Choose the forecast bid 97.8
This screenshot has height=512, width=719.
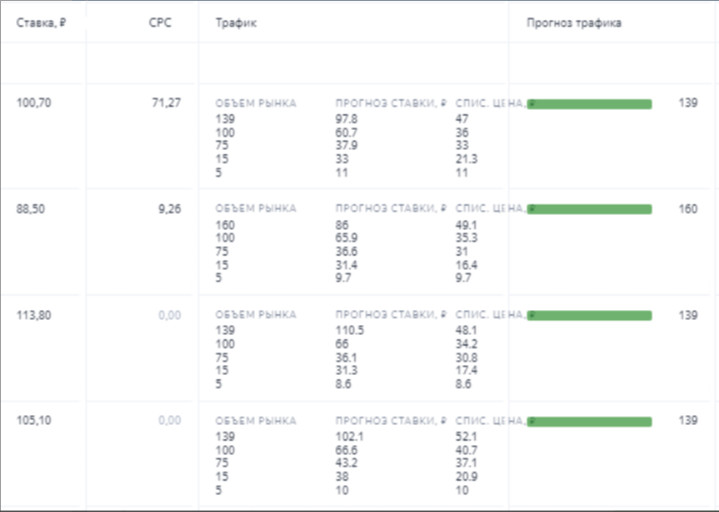coord(346,119)
